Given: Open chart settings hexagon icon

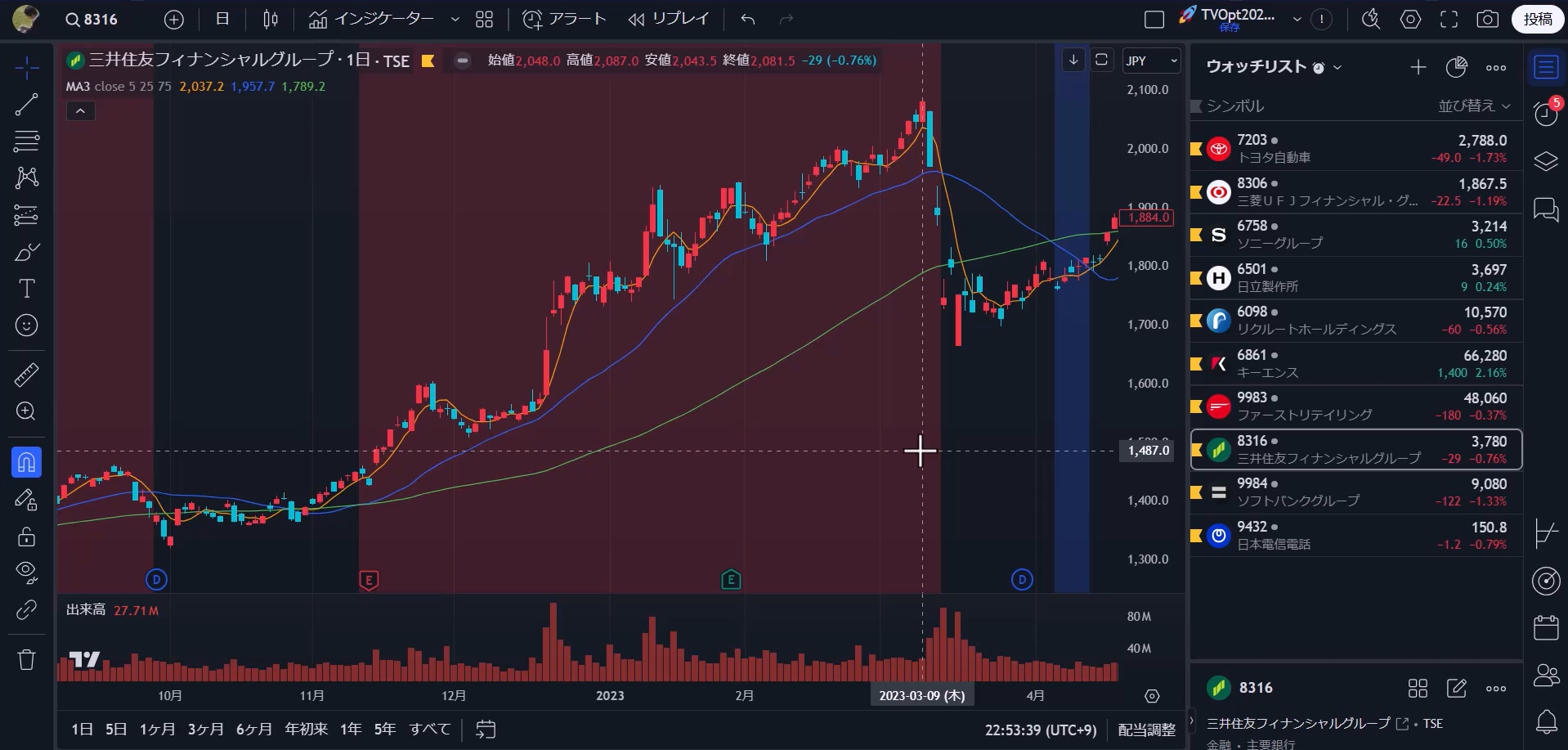Looking at the screenshot, I should click(1410, 19).
